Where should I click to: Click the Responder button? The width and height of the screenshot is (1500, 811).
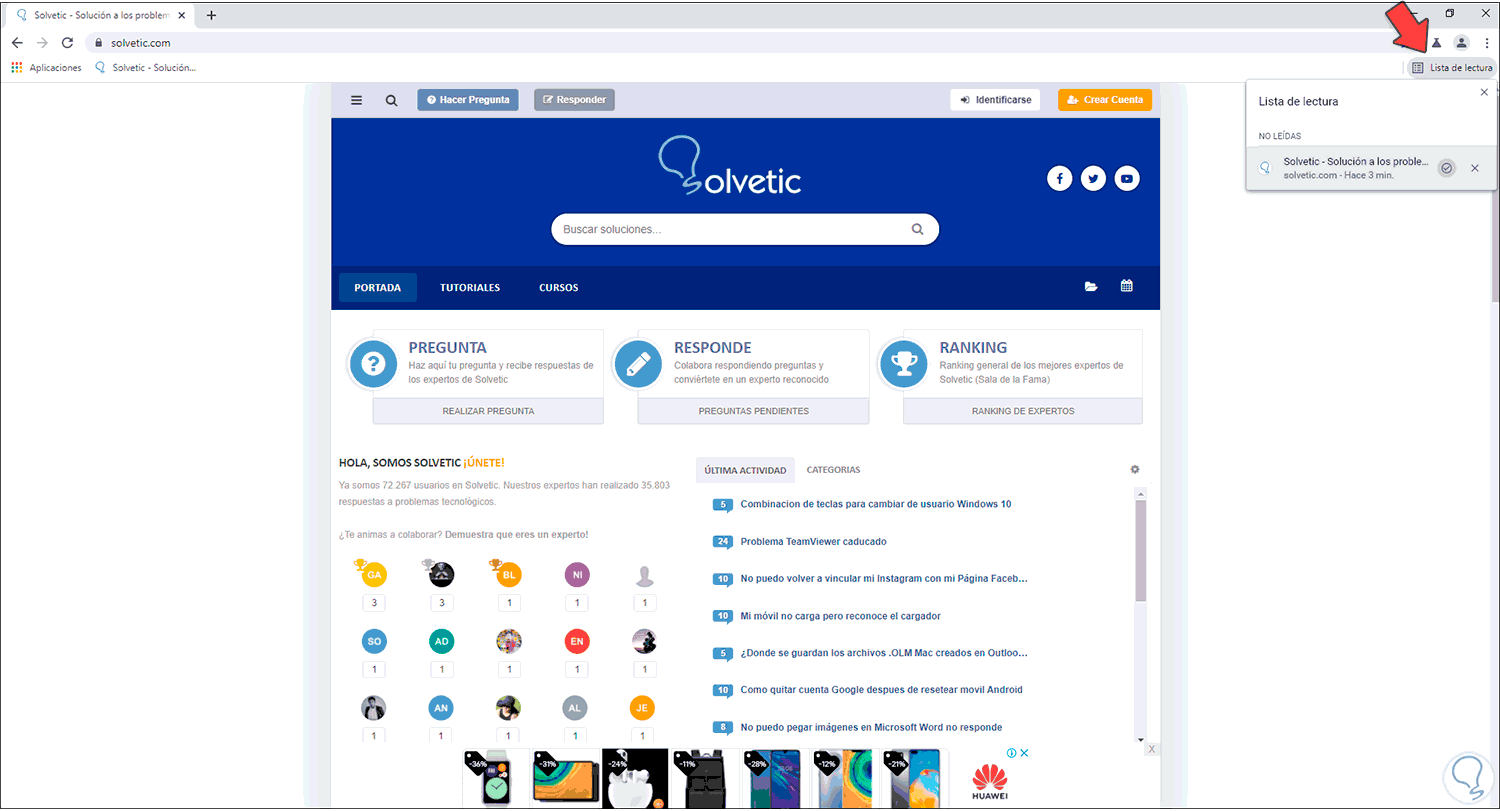(575, 100)
